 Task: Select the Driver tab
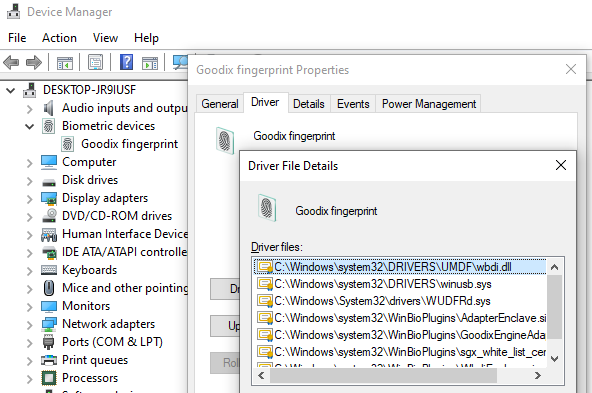click(x=265, y=102)
